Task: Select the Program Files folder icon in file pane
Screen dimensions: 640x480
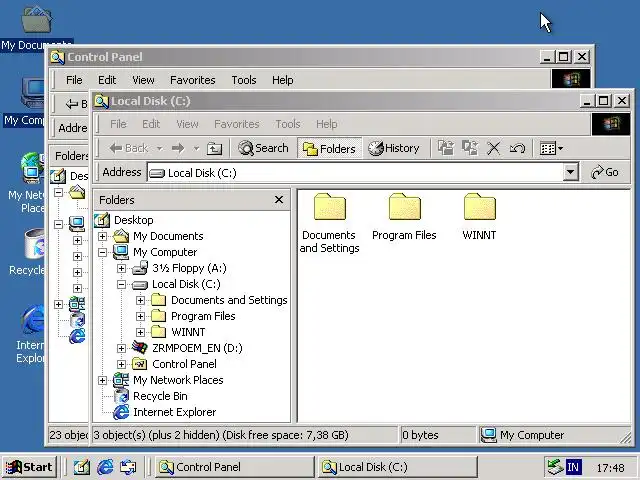Action: pos(404,207)
